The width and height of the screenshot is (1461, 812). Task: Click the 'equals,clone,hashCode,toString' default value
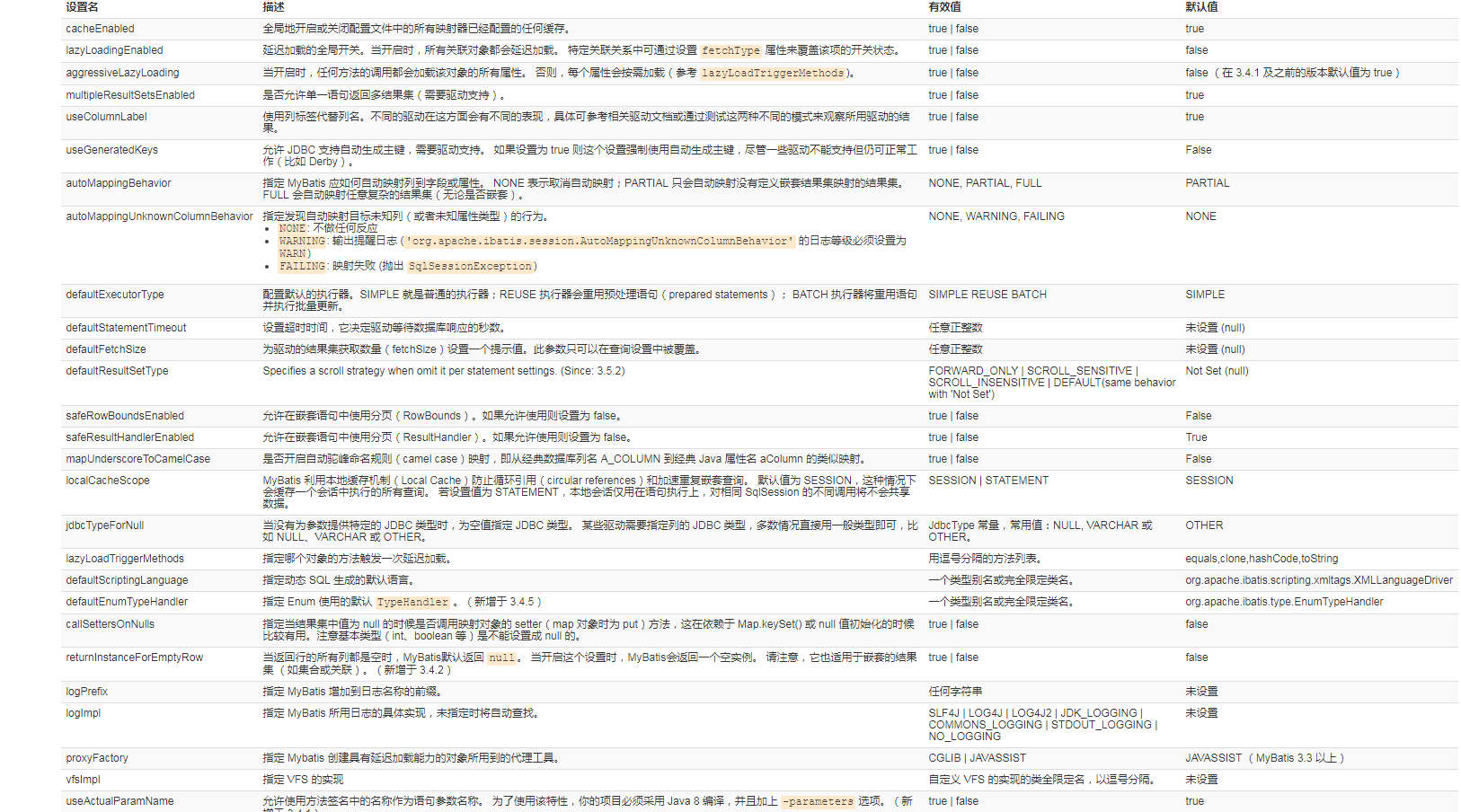(1262, 559)
